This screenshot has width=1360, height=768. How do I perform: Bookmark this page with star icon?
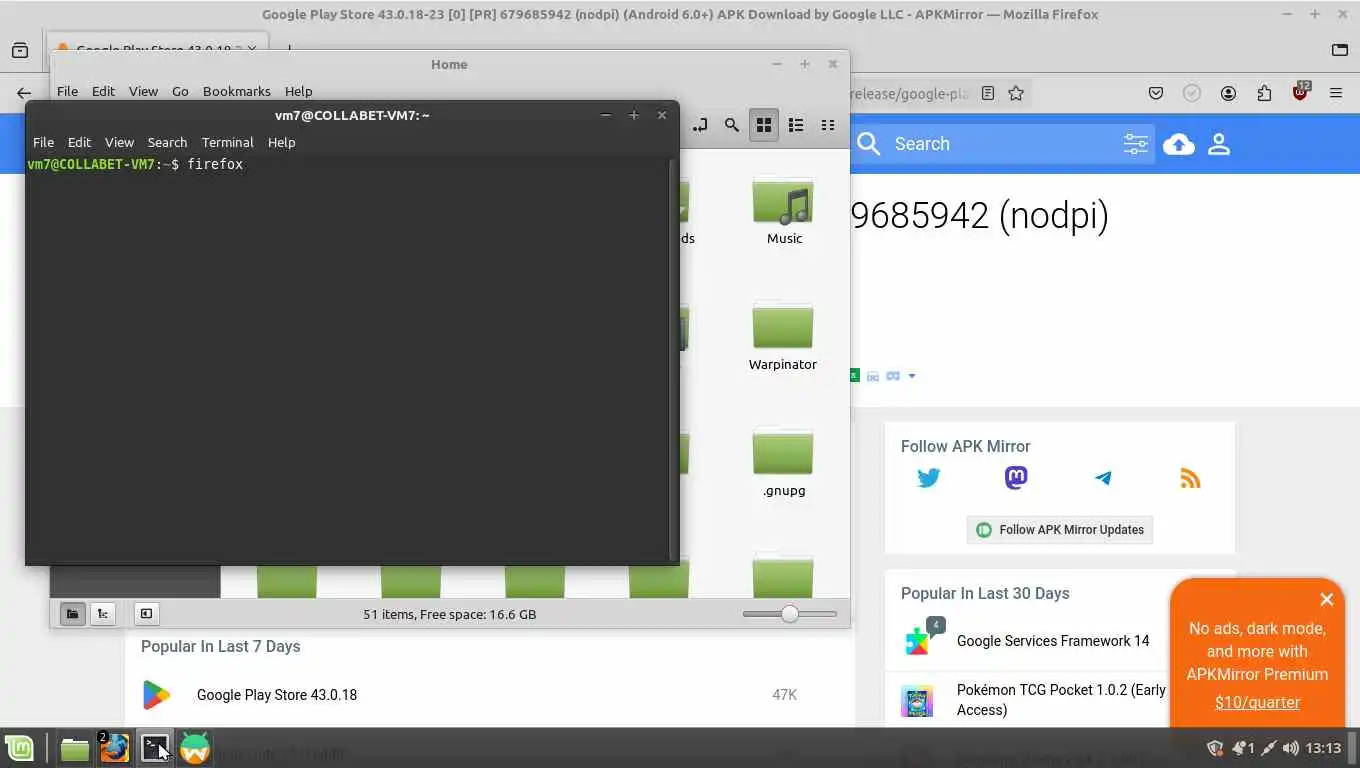point(1016,93)
